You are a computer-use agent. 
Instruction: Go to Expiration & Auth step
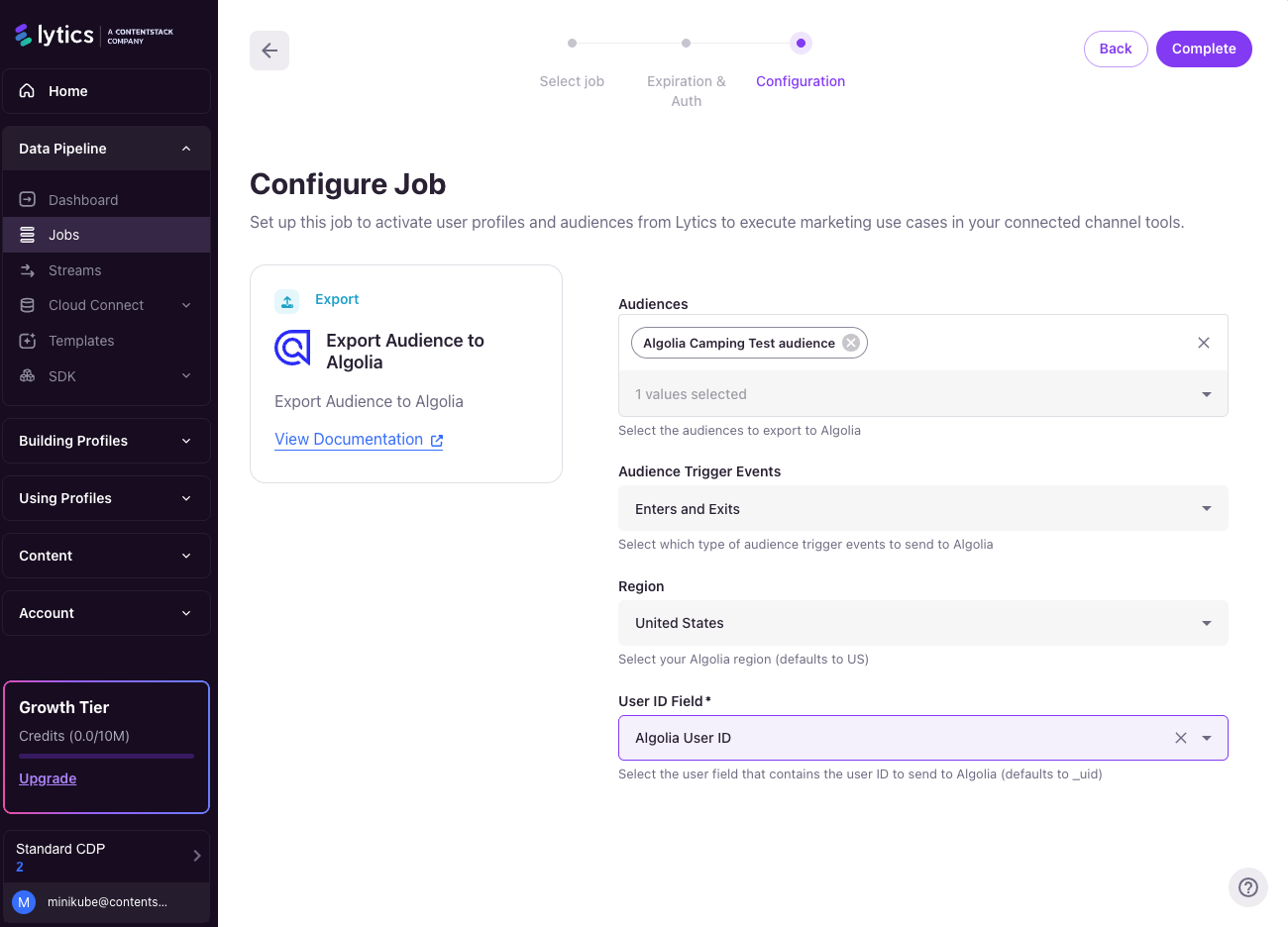(x=687, y=91)
